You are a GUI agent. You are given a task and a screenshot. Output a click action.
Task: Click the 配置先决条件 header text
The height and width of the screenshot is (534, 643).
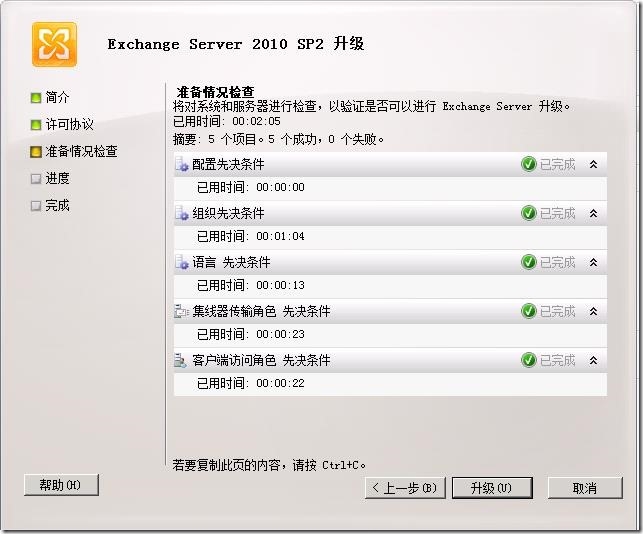point(228,164)
